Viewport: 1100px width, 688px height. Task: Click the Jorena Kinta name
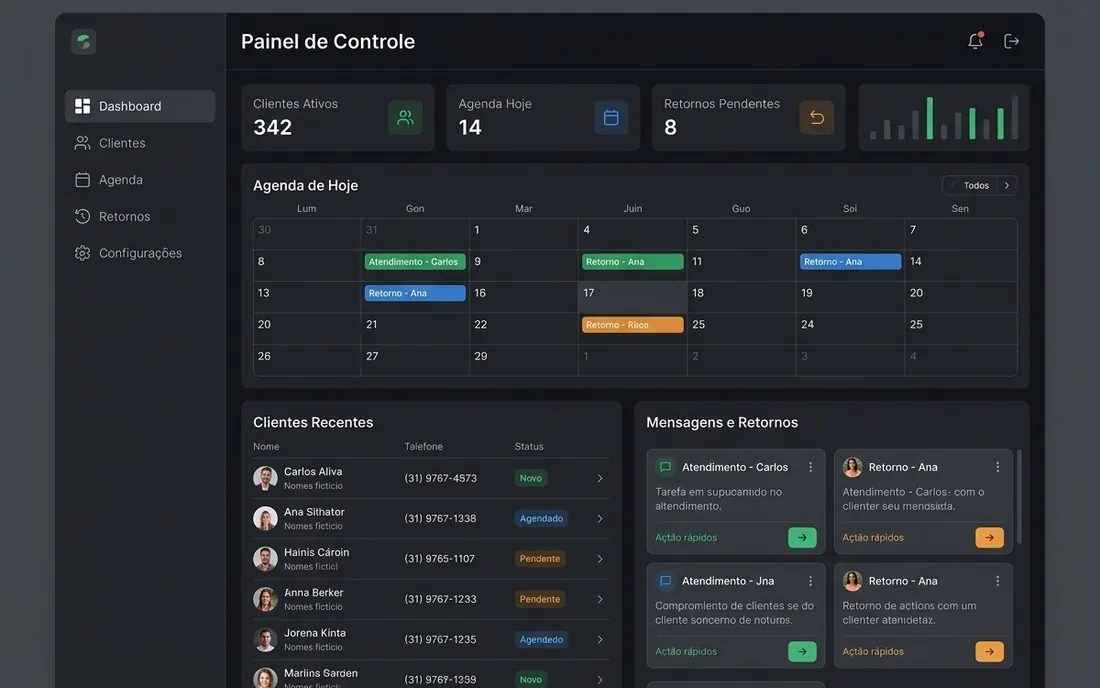(315, 633)
